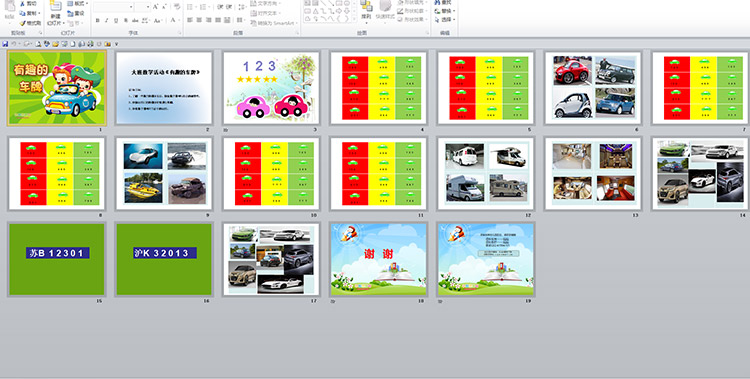750x379 pixels.
Task: Select slide 16 thumbnail 沪K 32013
Action: (164, 259)
